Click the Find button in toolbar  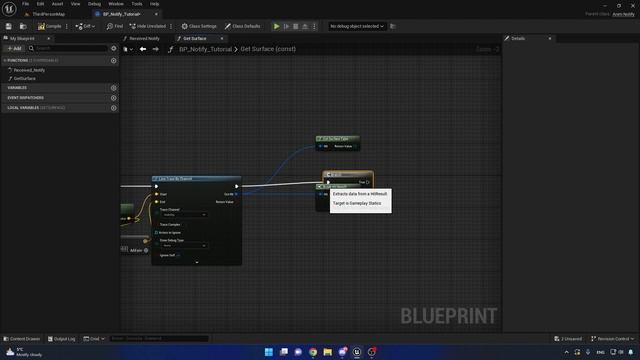115,26
